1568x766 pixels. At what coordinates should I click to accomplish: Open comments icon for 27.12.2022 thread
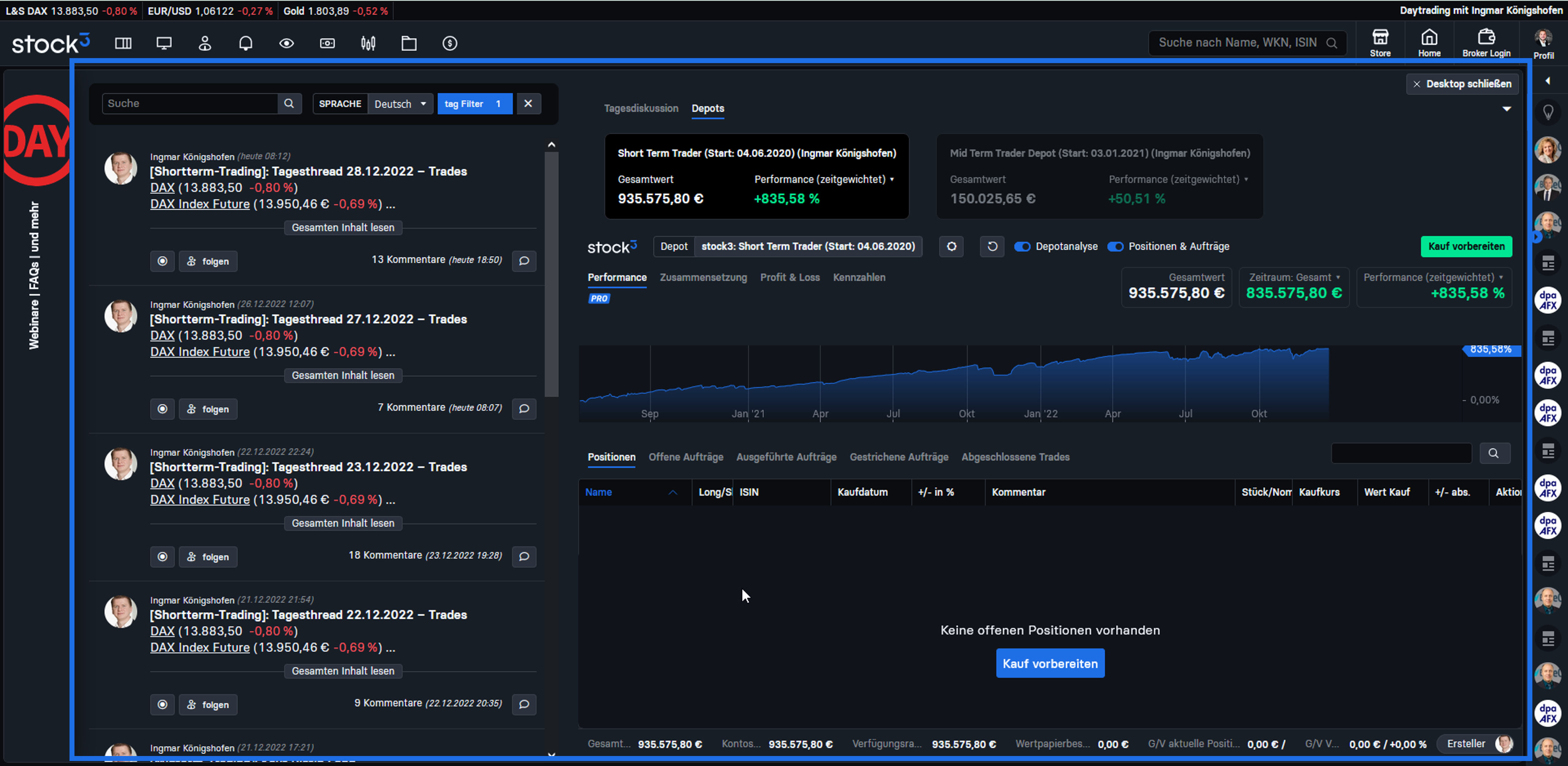coord(524,408)
